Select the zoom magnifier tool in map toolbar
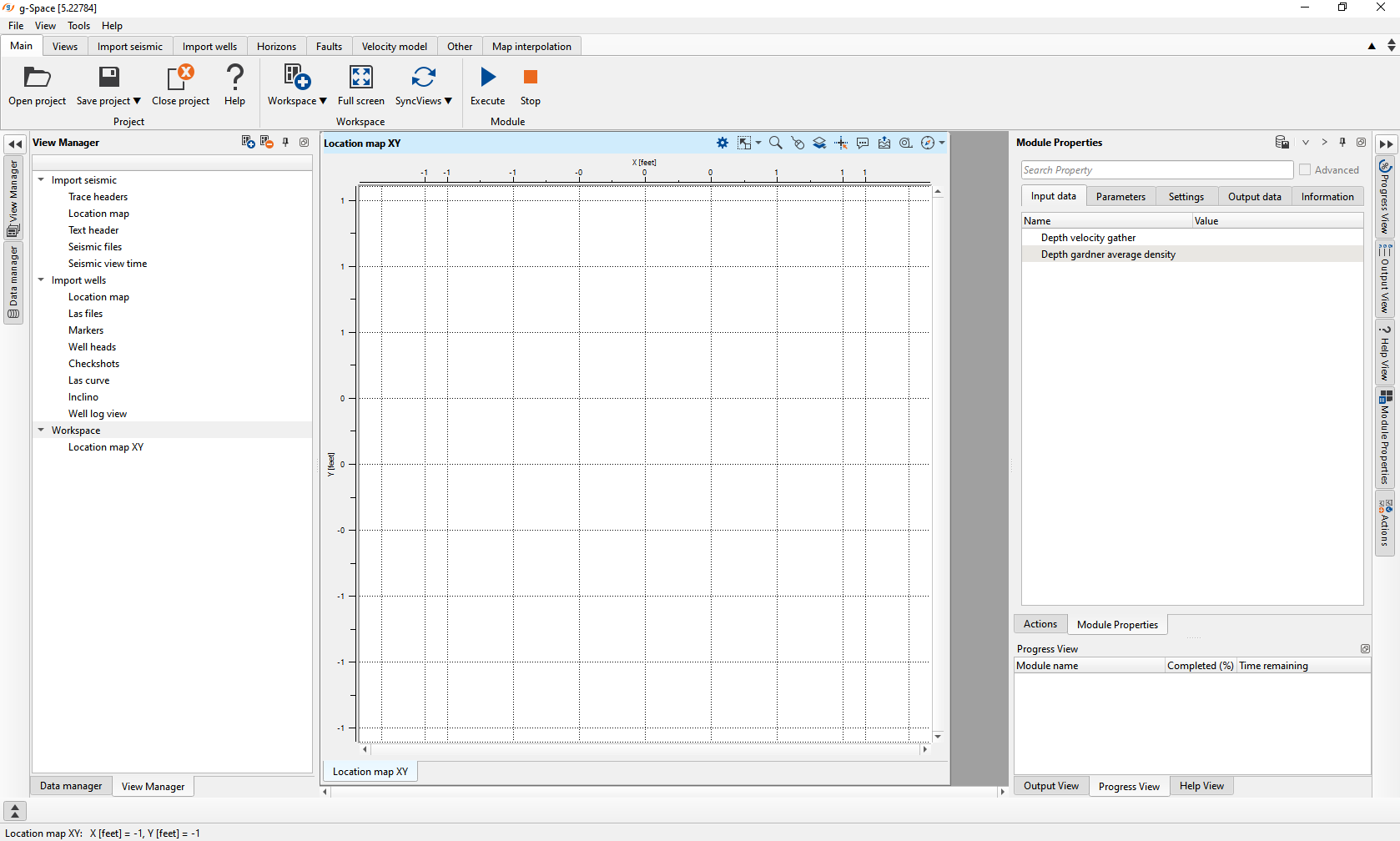The height and width of the screenshot is (841, 1400). [x=775, y=143]
